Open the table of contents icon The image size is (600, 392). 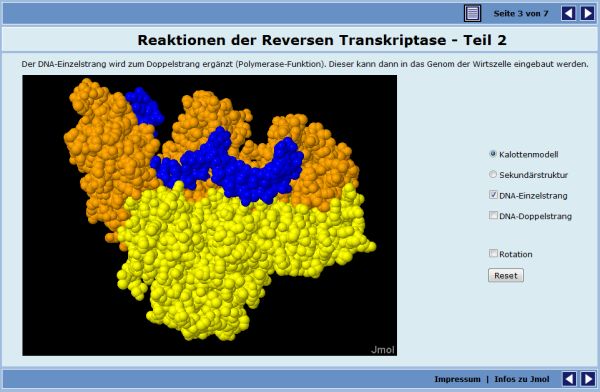click(473, 13)
